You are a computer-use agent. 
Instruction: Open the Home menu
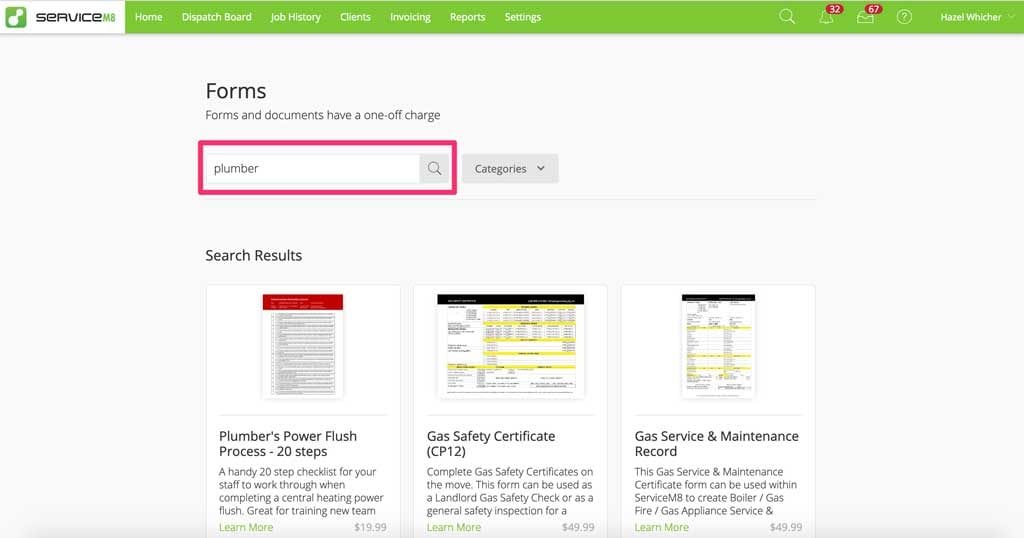(148, 17)
